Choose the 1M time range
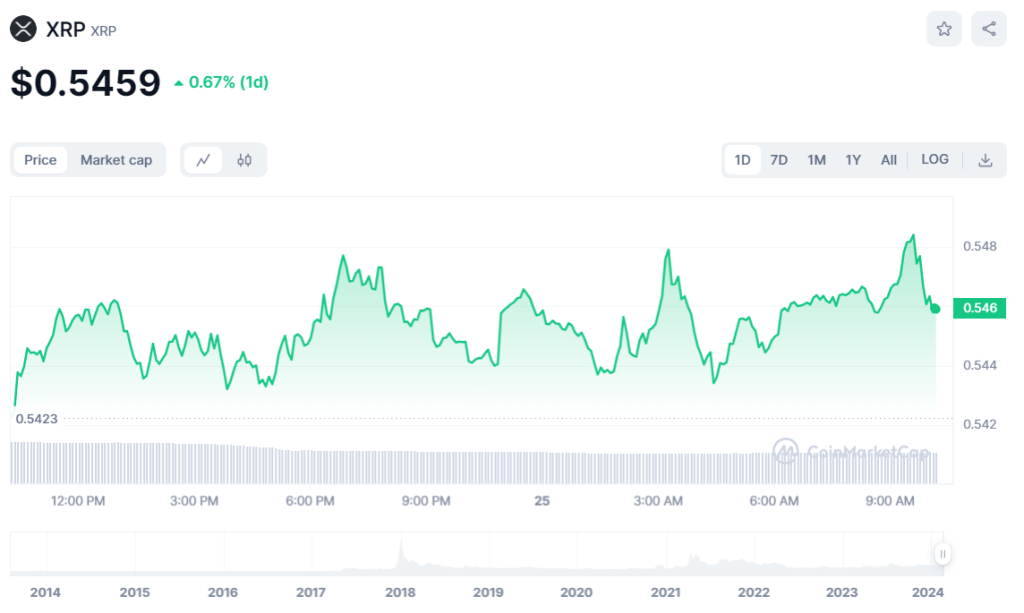 (x=816, y=160)
